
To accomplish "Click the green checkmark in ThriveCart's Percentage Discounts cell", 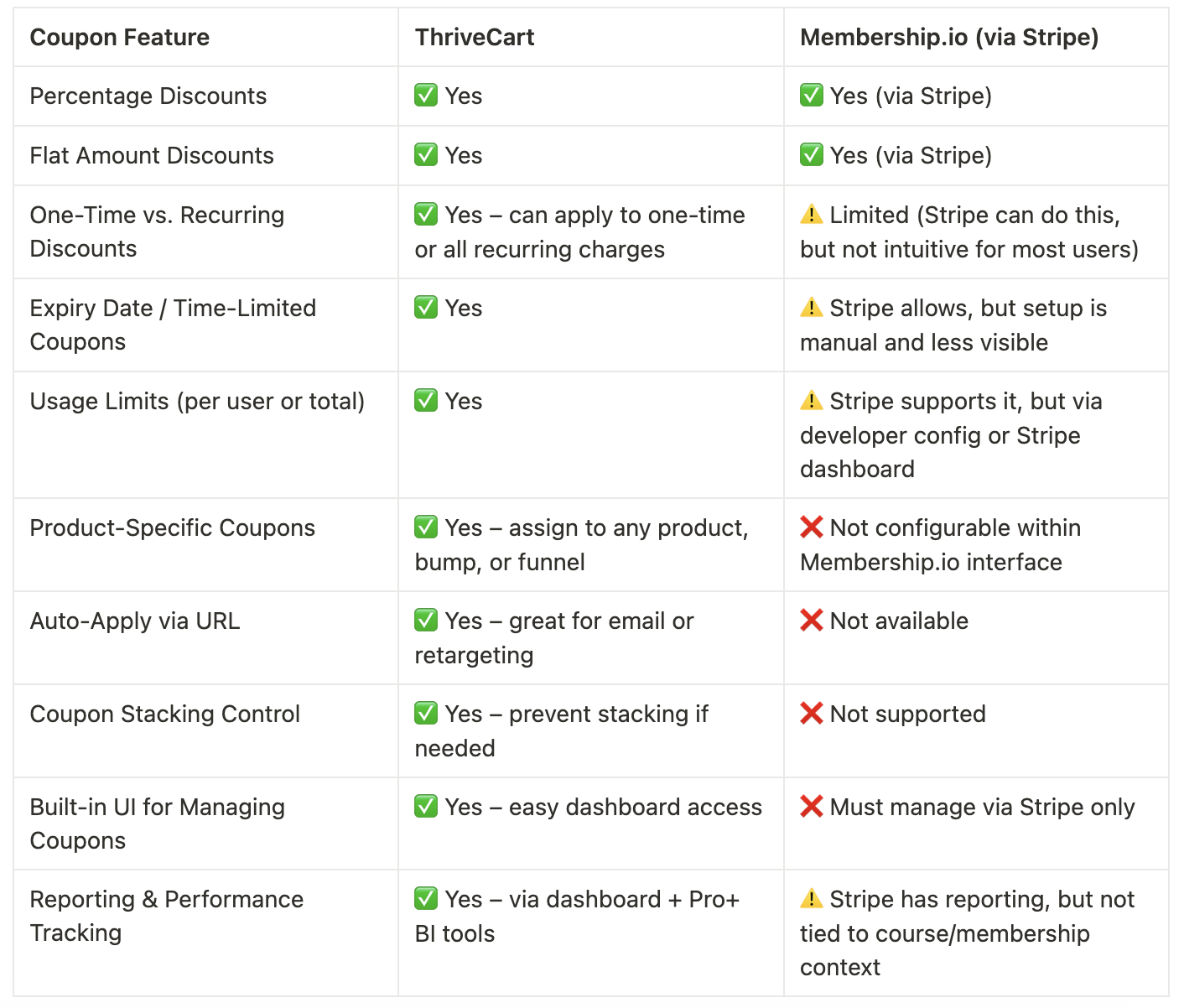I will pos(426,96).
